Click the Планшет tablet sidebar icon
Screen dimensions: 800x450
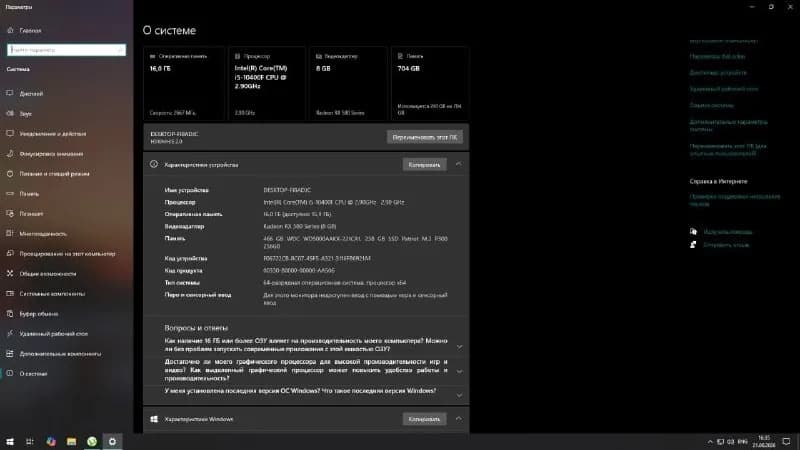[10, 213]
